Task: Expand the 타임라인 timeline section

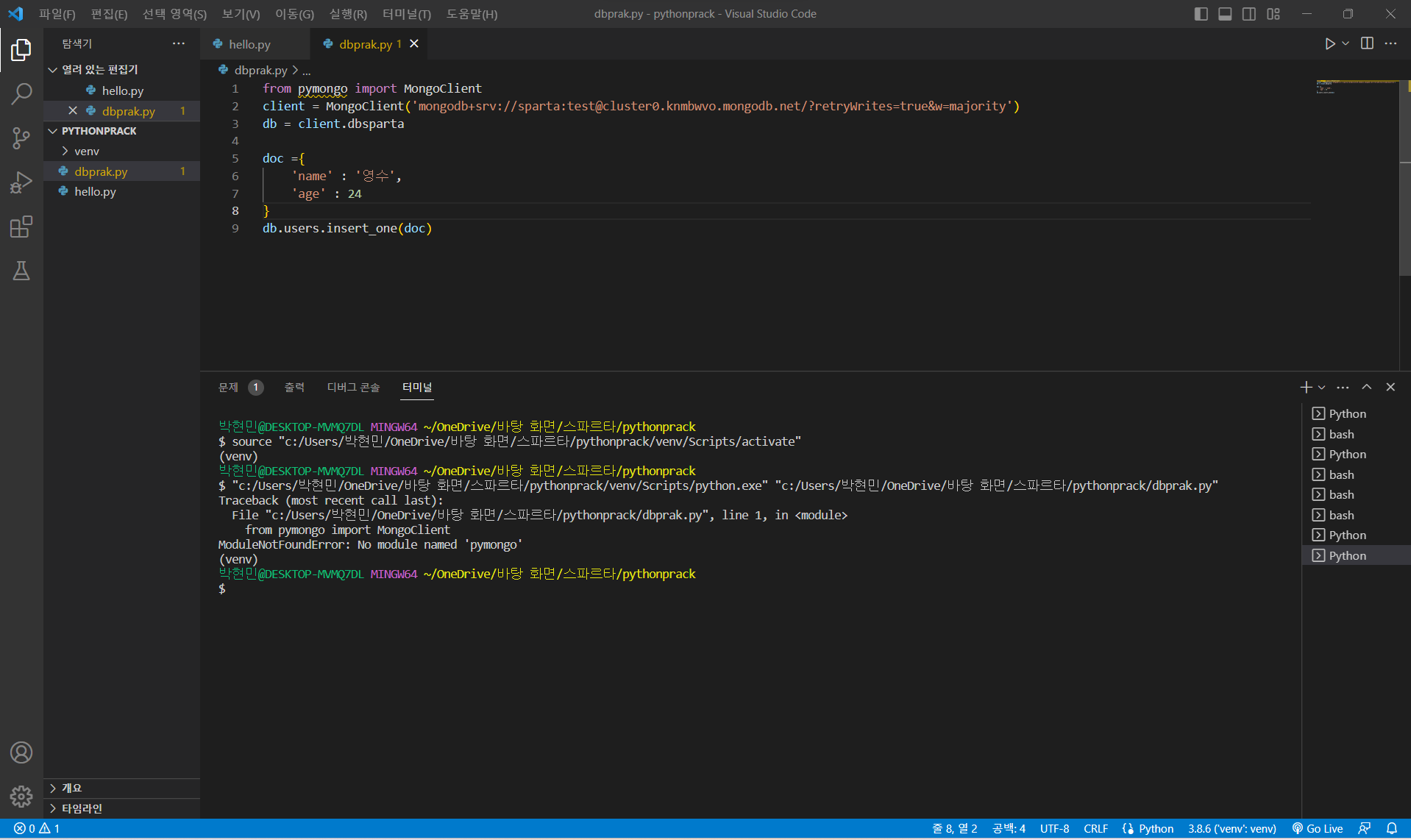Action: click(121, 808)
